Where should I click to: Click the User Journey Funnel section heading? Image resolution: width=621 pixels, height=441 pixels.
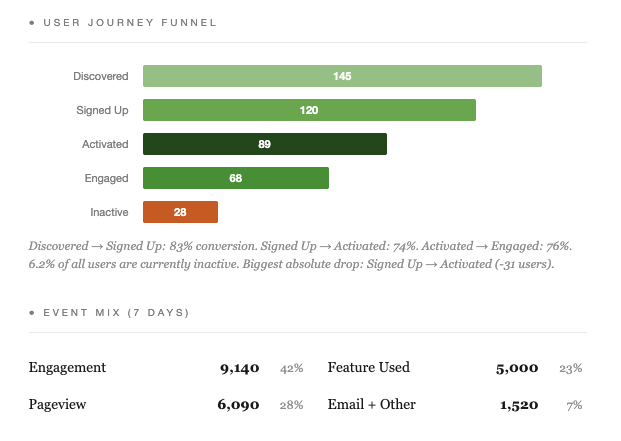click(x=130, y=22)
